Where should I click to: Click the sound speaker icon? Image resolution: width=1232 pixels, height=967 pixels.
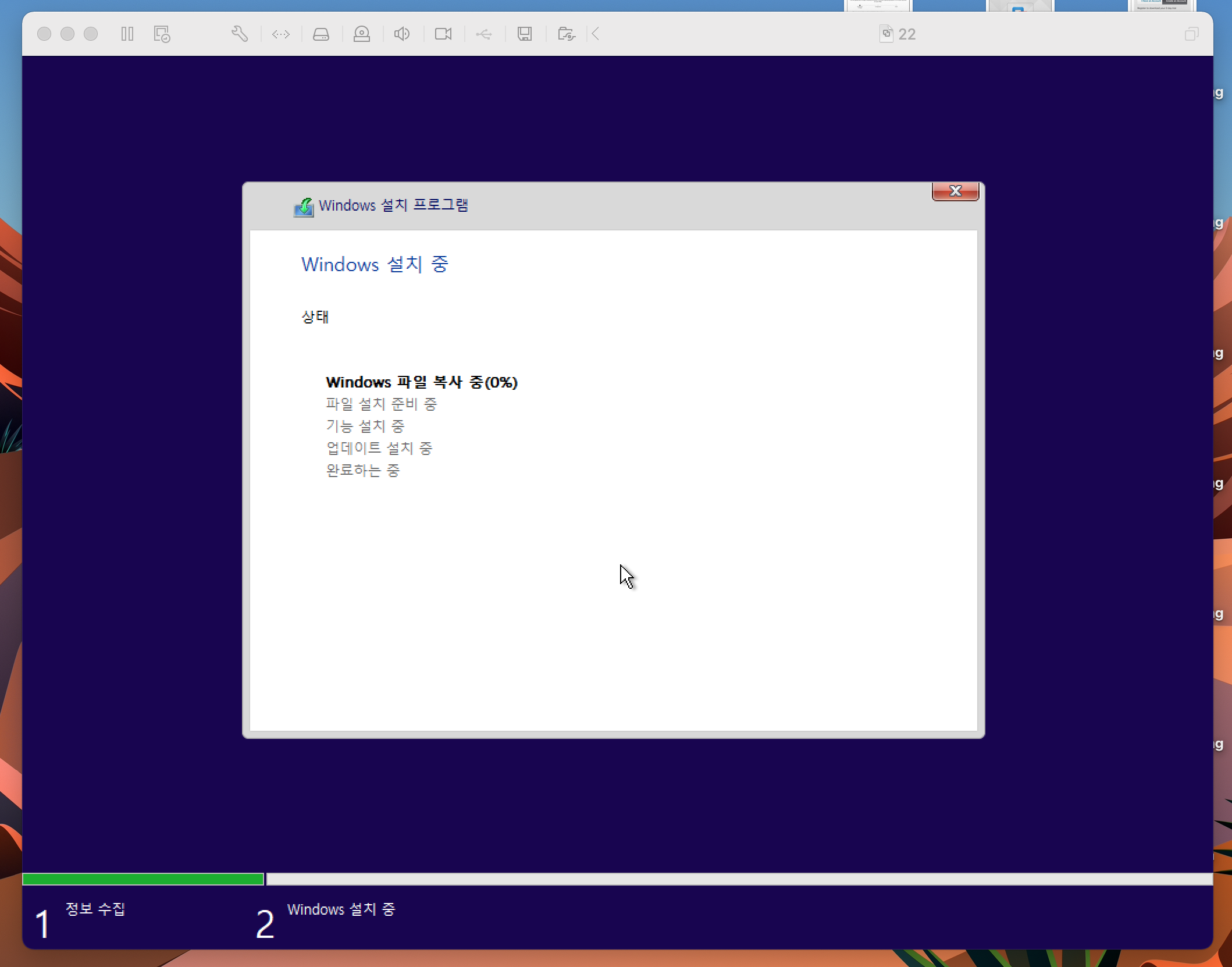point(402,34)
